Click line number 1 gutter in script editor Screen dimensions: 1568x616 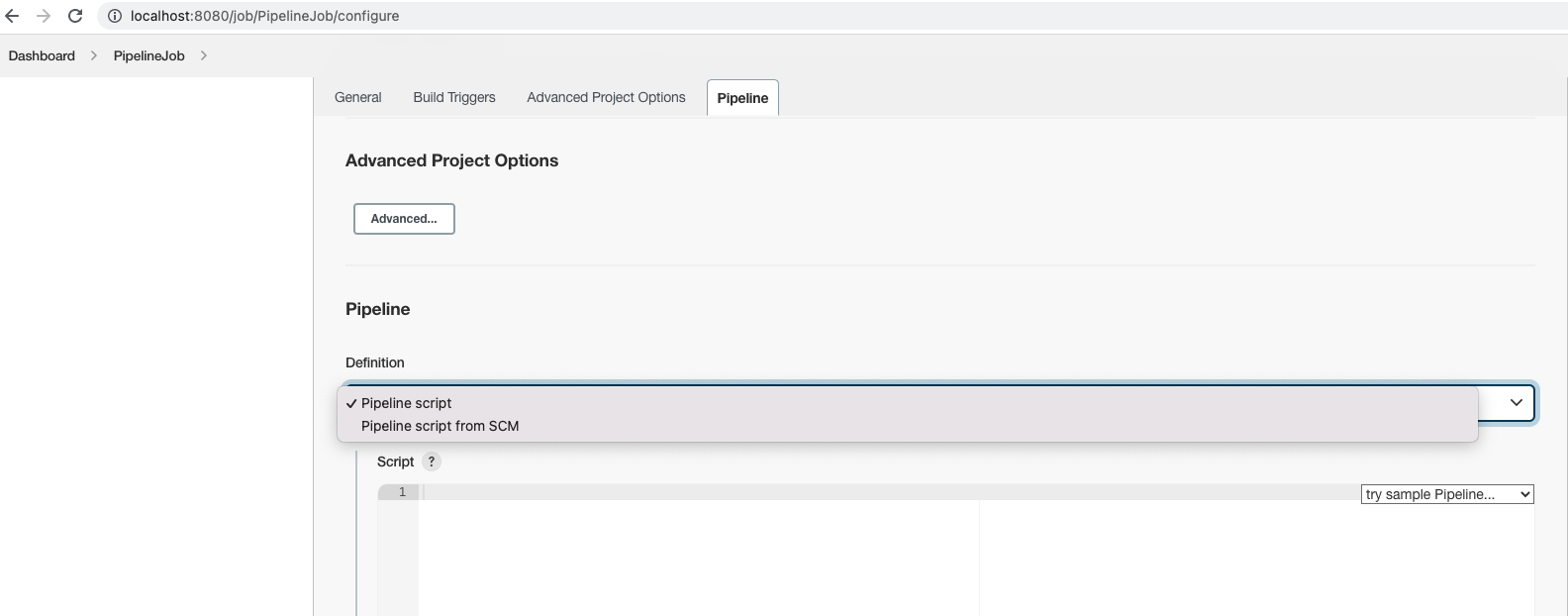tap(400, 492)
